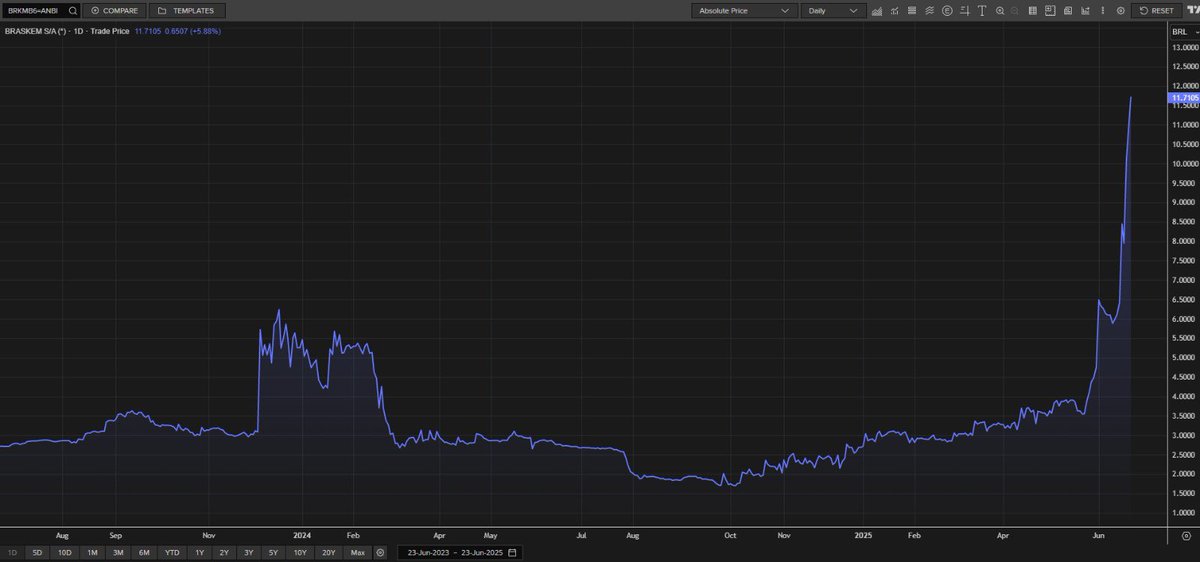Screen dimensions: 1200x562
Task: Open the indicators chart icon
Action: tap(895, 11)
